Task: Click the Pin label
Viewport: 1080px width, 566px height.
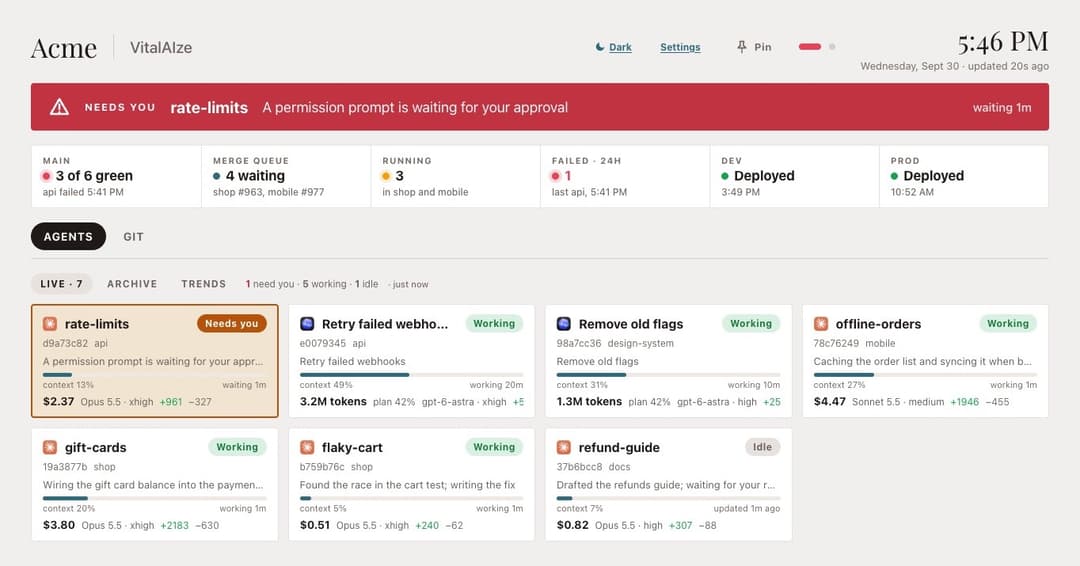Action: tap(762, 47)
